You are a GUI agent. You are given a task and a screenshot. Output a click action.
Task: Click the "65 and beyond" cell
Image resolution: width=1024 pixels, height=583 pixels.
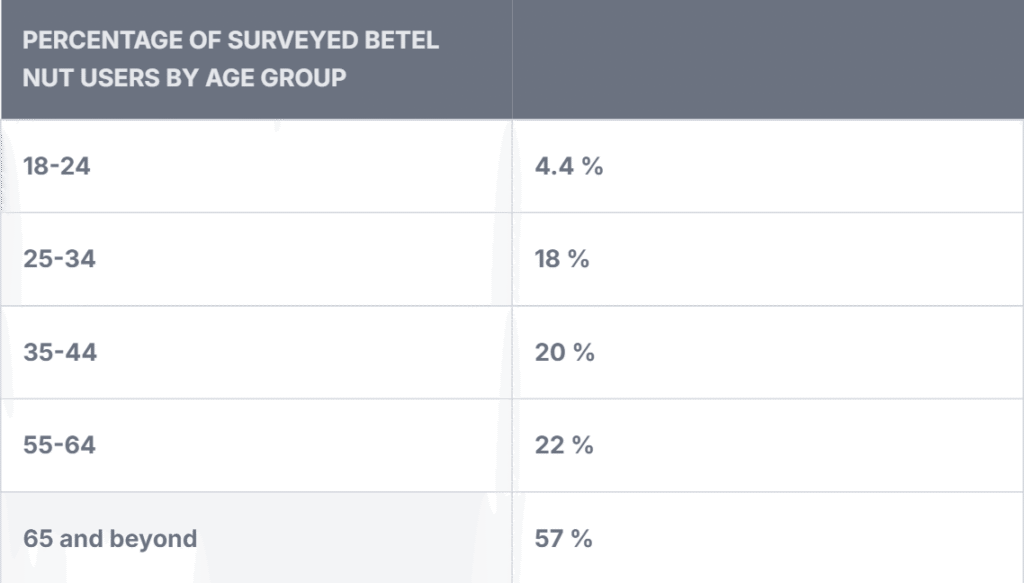point(110,539)
